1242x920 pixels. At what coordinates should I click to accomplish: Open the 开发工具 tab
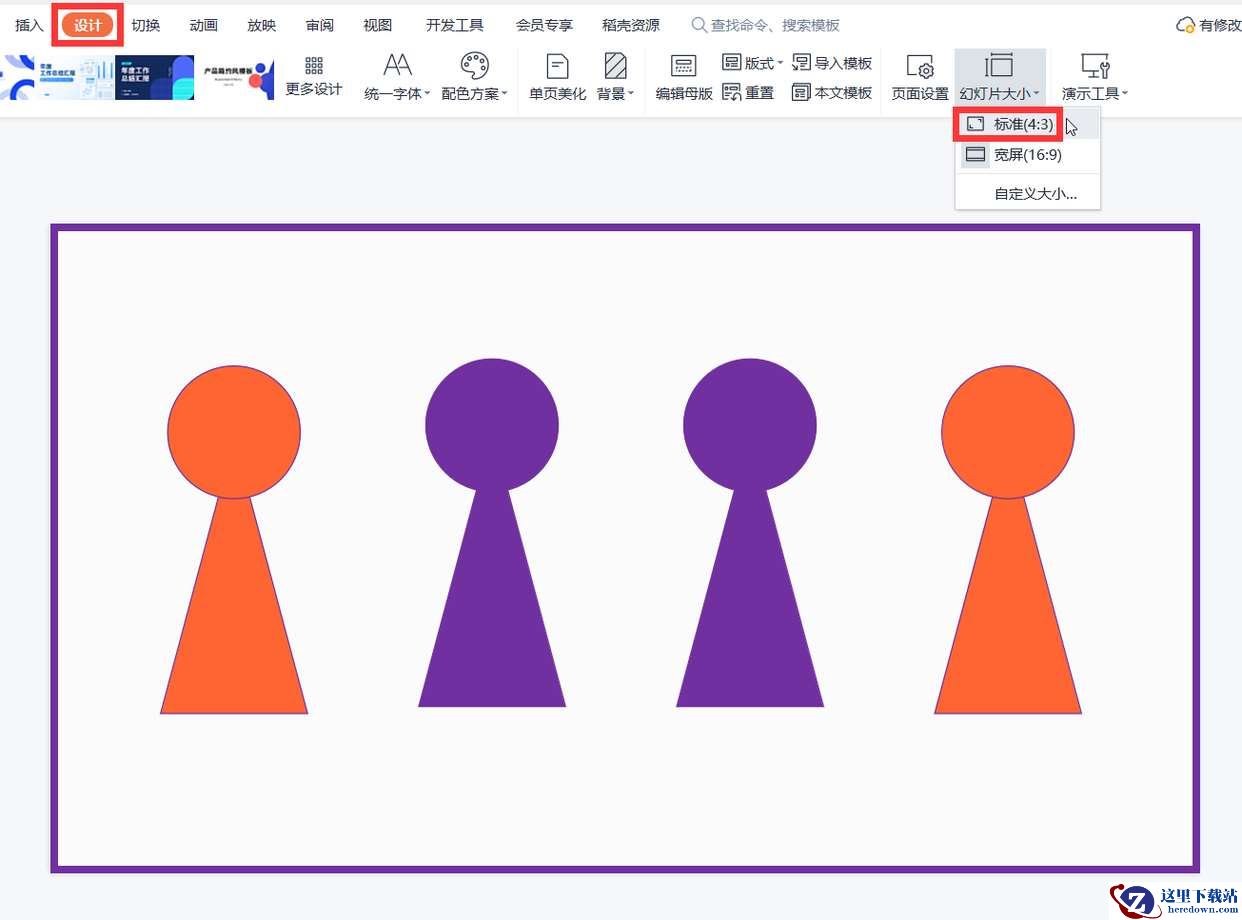(x=455, y=25)
